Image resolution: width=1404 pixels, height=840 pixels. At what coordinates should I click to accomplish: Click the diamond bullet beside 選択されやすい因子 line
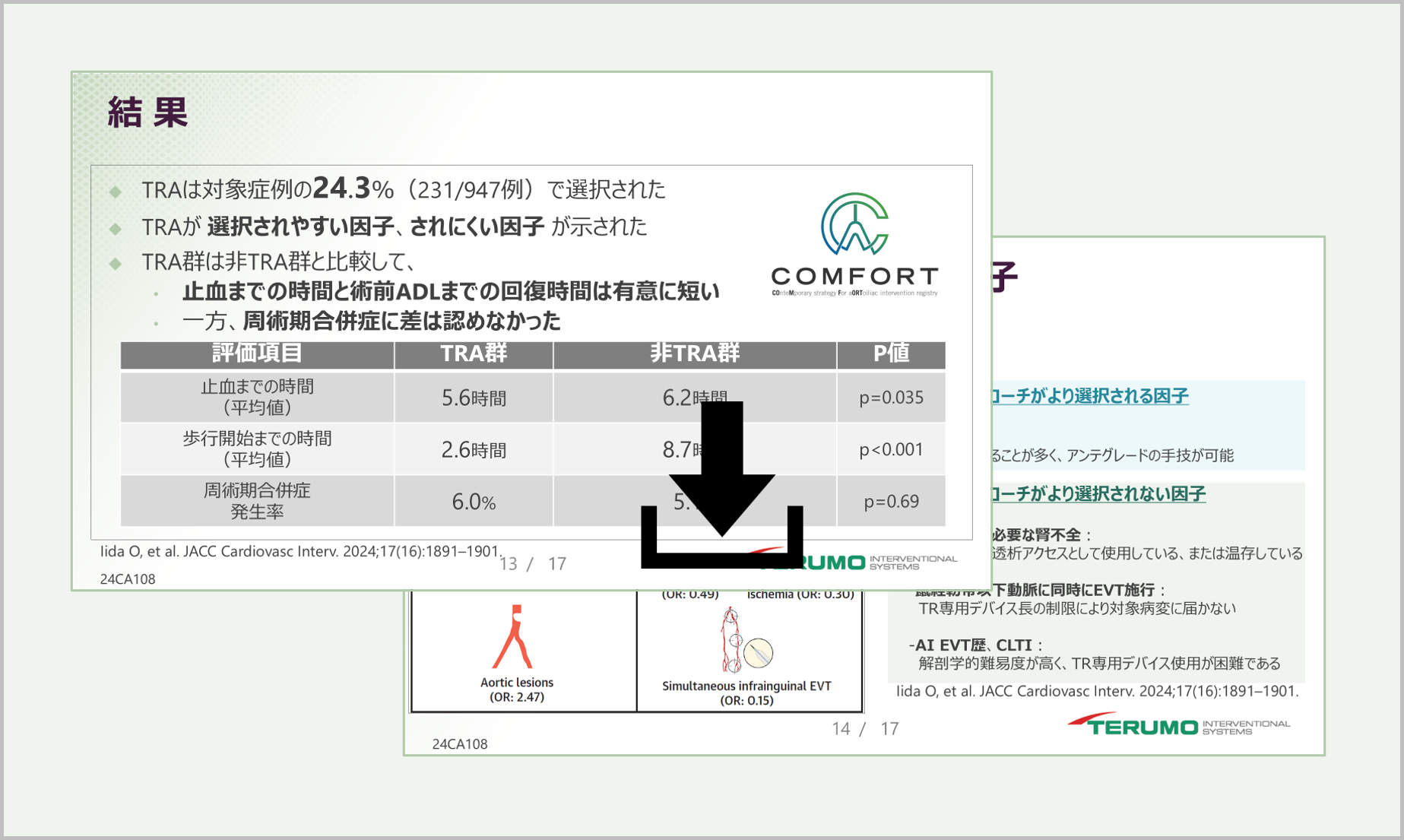click(116, 228)
